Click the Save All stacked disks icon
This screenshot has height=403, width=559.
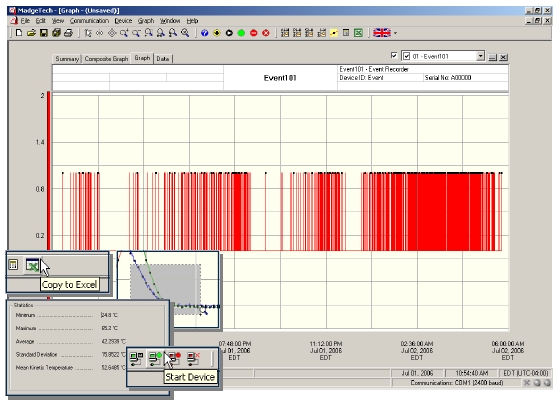[56, 33]
